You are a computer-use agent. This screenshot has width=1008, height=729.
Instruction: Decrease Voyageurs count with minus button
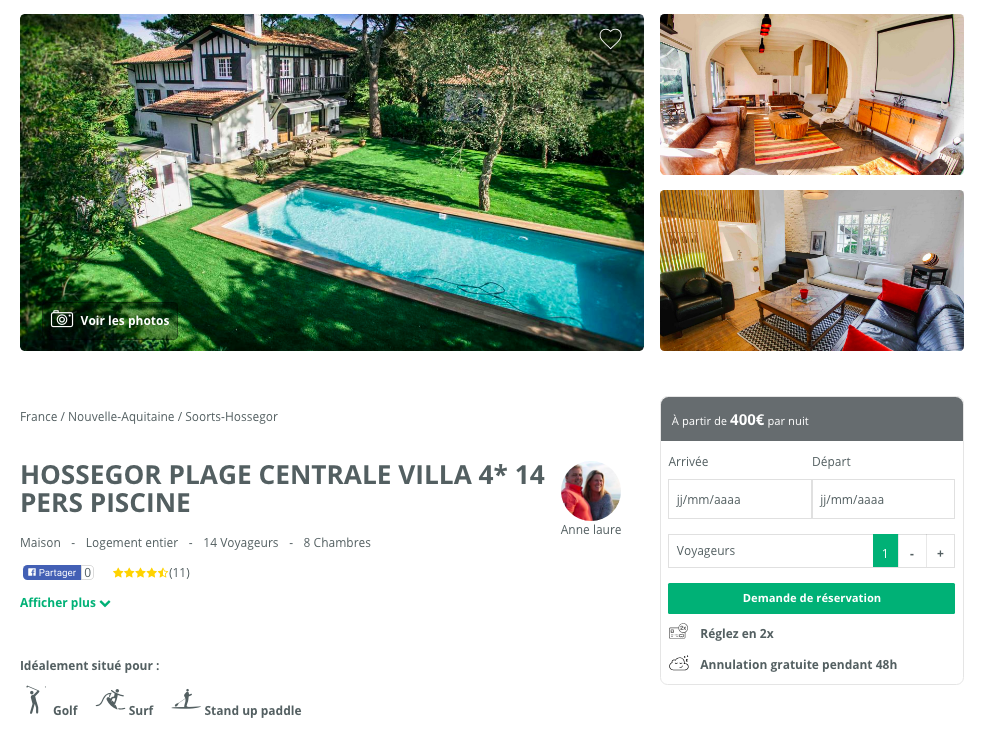(912, 552)
